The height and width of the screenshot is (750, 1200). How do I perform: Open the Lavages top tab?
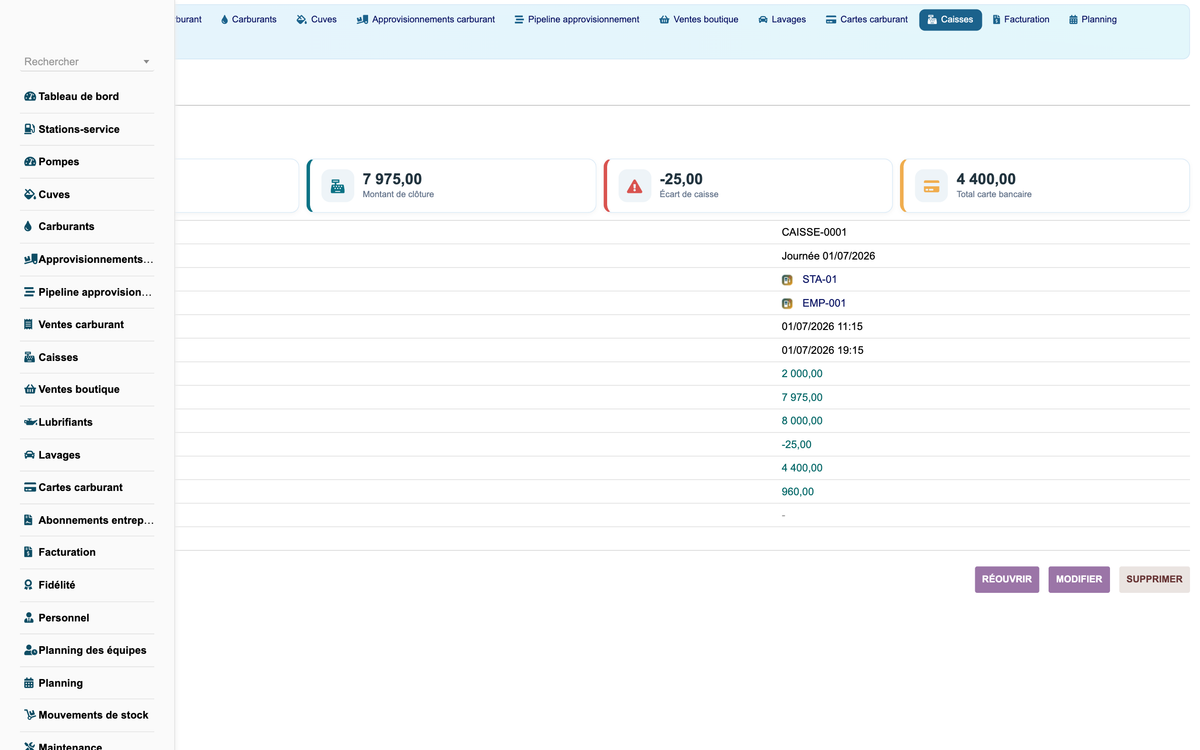[782, 19]
